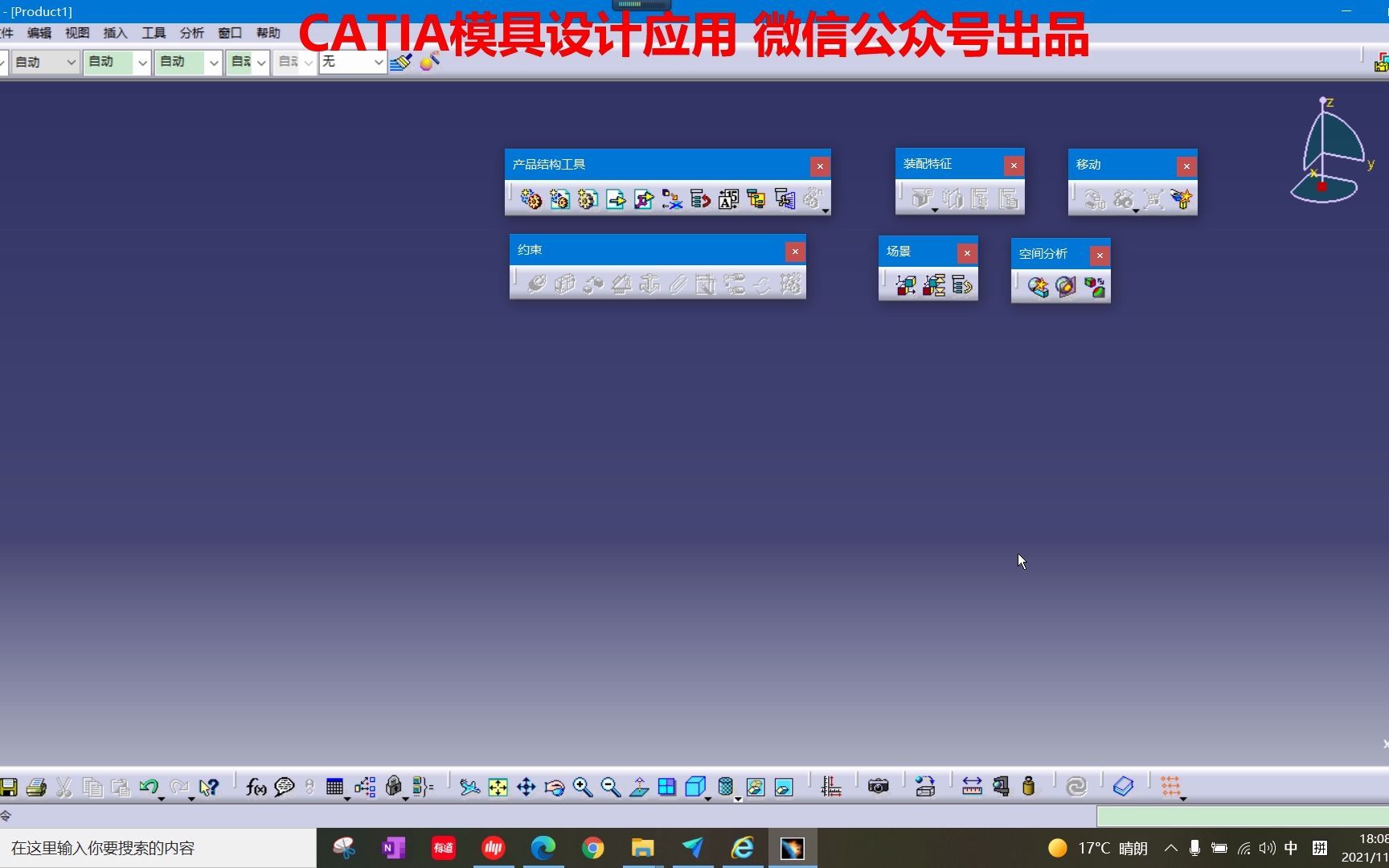Image resolution: width=1389 pixels, height=868 pixels.
Task: Click the Measure Inertia weight icon
Action: tap(1028, 787)
